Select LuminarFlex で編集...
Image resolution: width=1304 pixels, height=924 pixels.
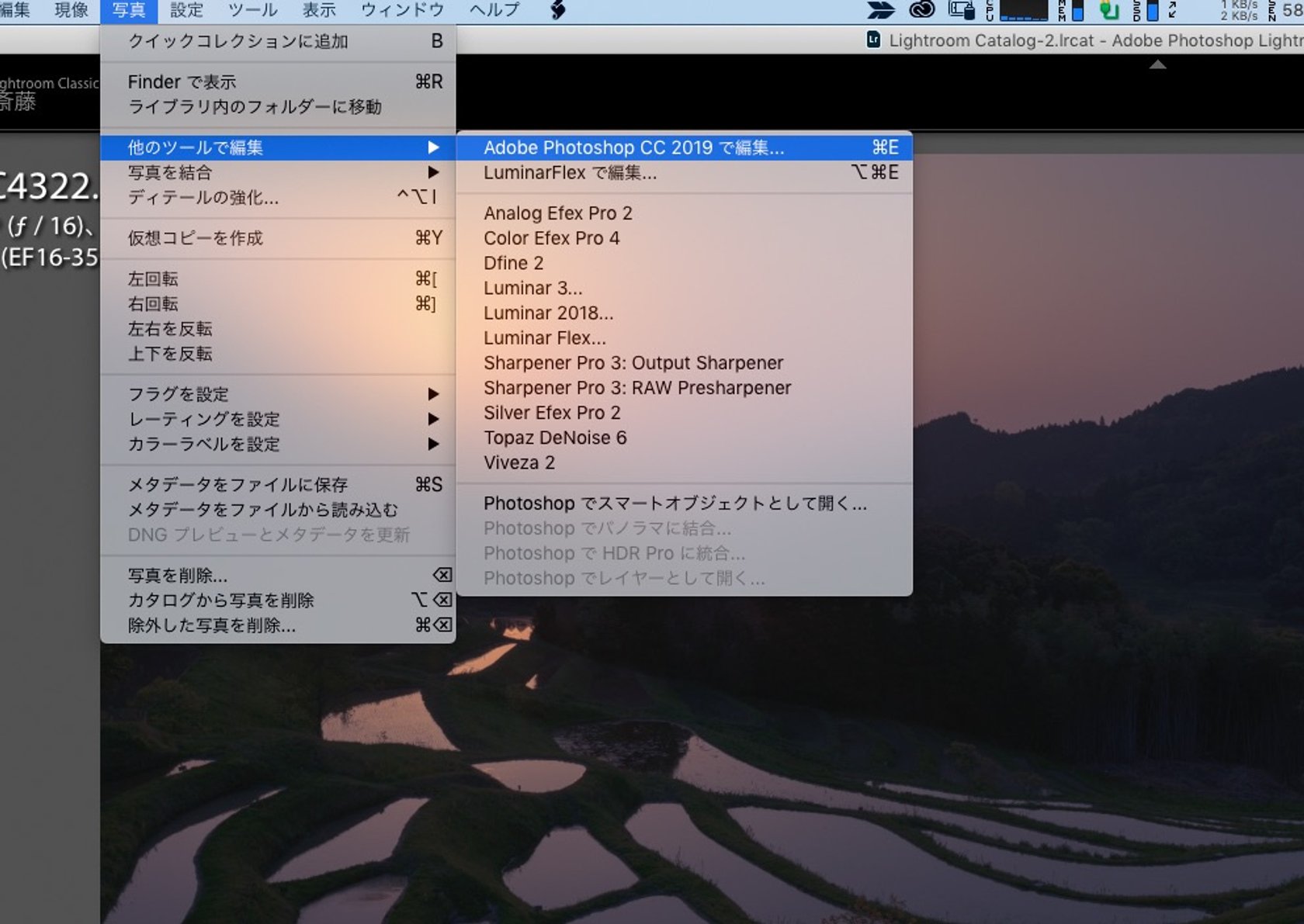[685, 172]
